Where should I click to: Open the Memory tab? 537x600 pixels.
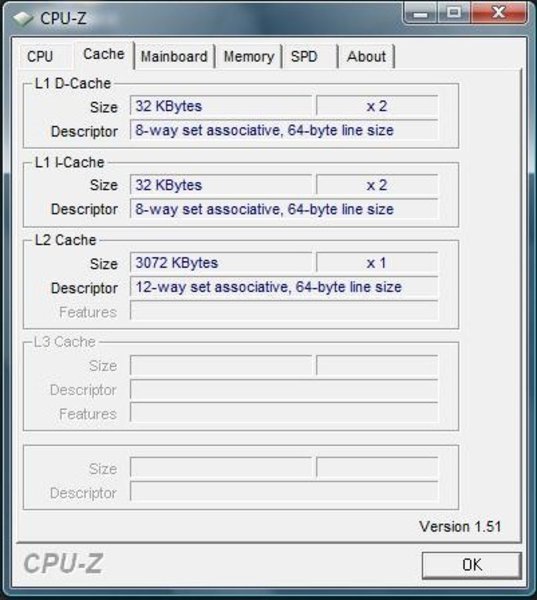(x=249, y=57)
